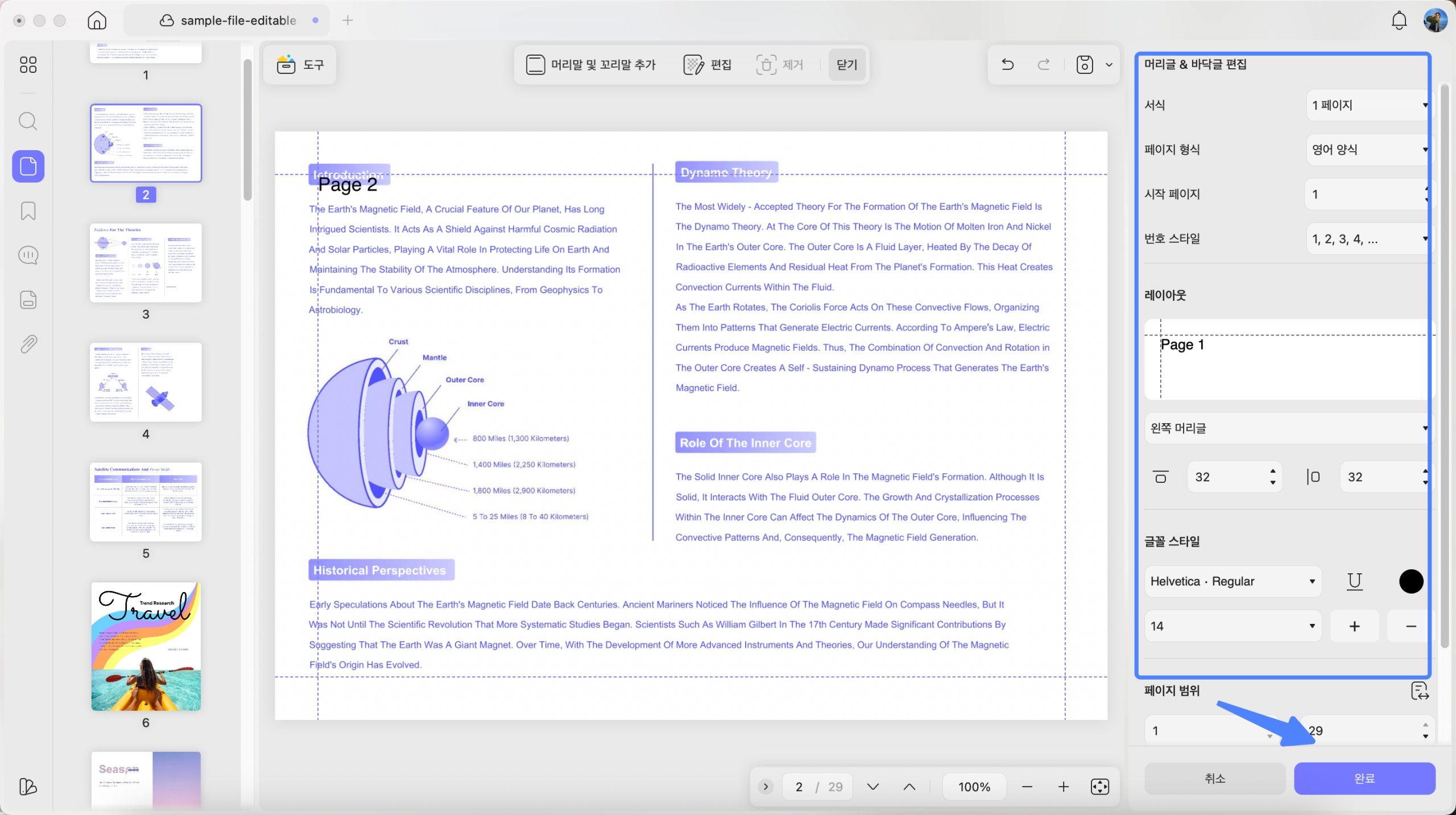Zoom in with plus in bottom bar
This screenshot has height=815, width=1456.
point(1064,787)
